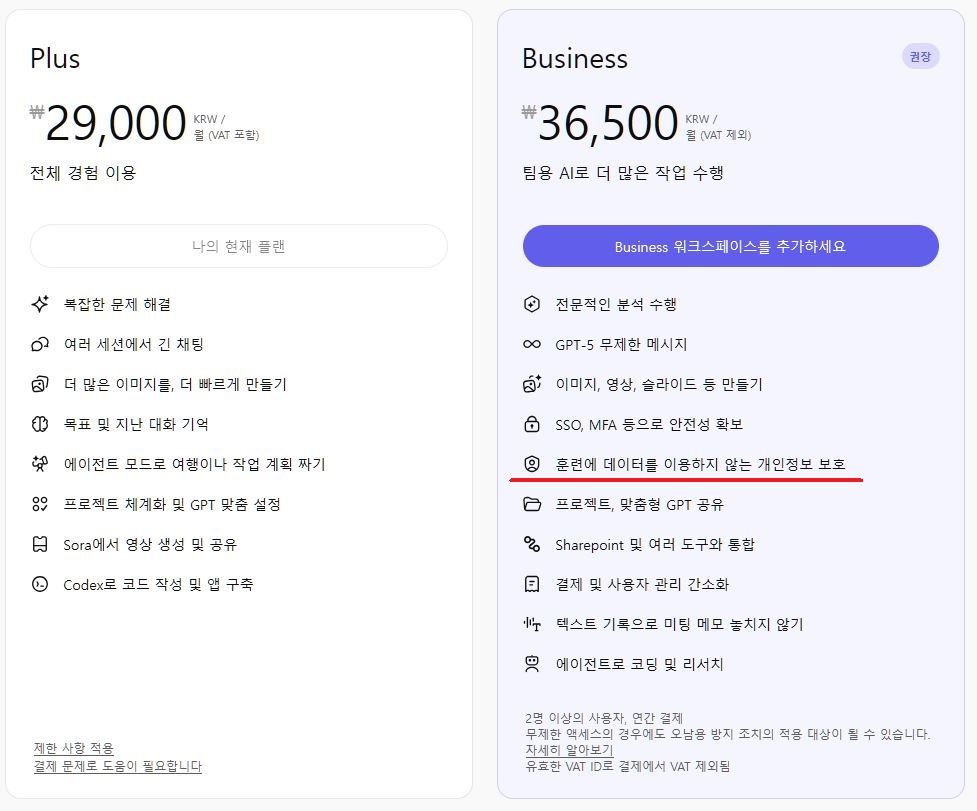Viewport: 977px width, 811px height.
Task: Click the agent mode icon beside 에이전트 모드로 여행이나 작업 계획 짜기
Action: pyautogui.click(x=40, y=464)
